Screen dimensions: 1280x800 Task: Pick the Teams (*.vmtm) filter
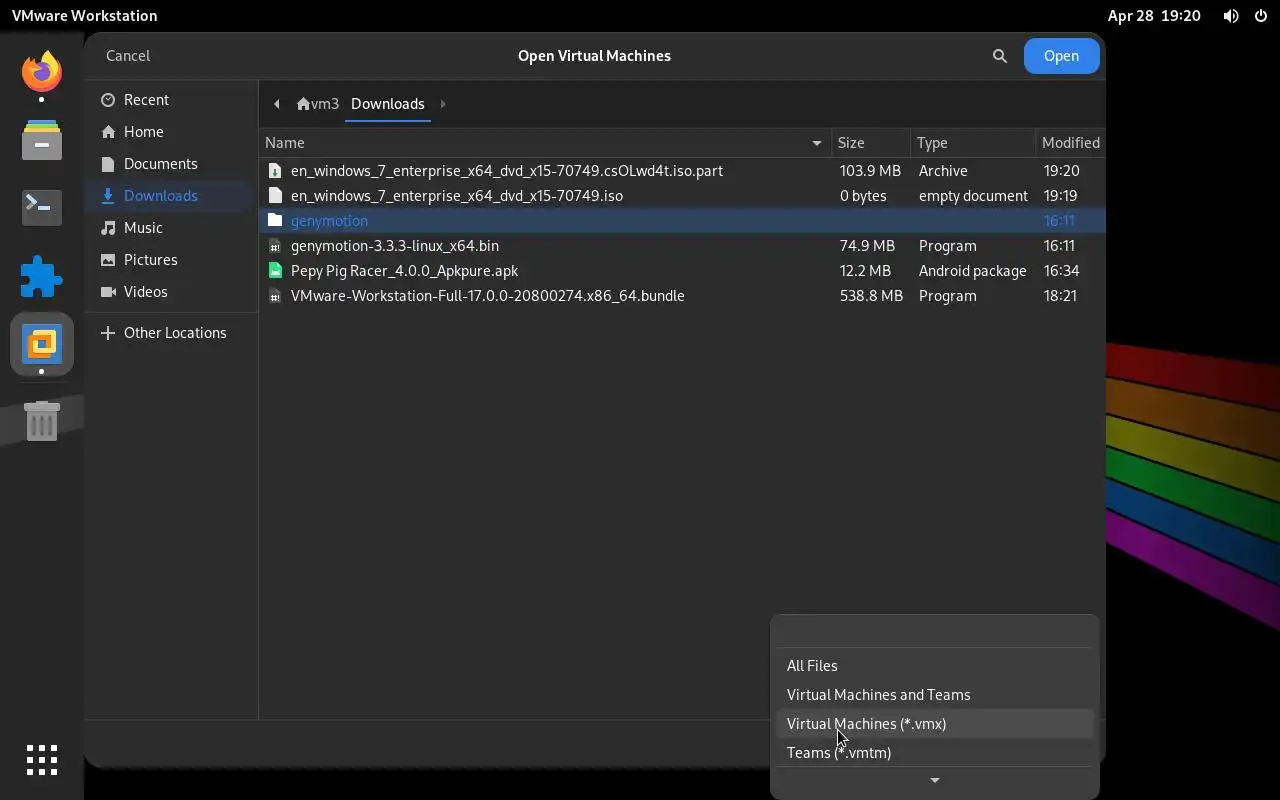coord(838,753)
